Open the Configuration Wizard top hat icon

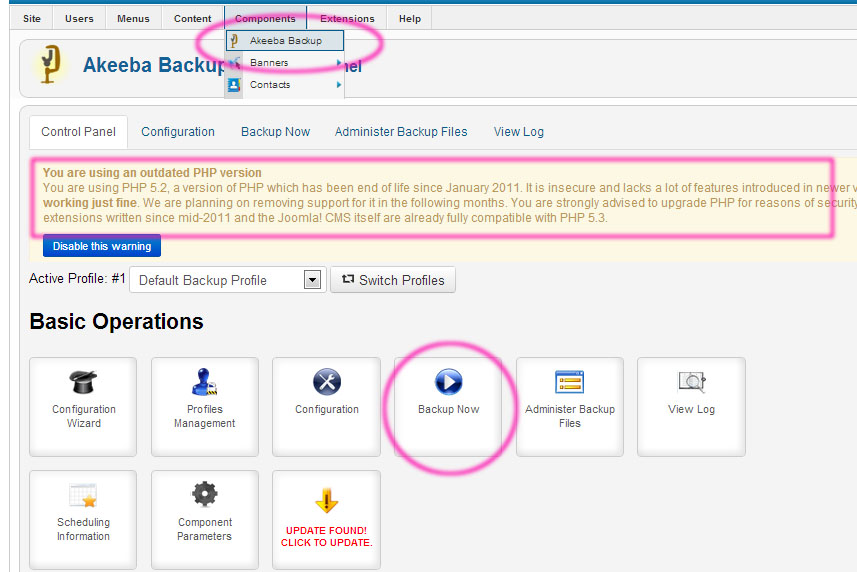[83, 382]
